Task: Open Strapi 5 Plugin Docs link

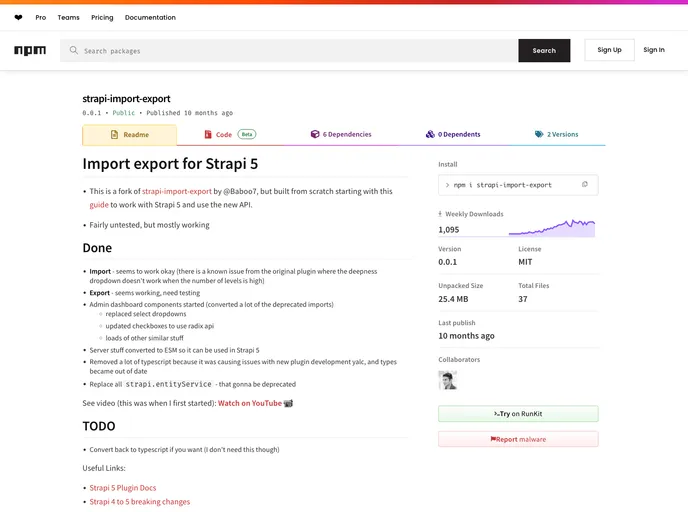Action: (123, 488)
